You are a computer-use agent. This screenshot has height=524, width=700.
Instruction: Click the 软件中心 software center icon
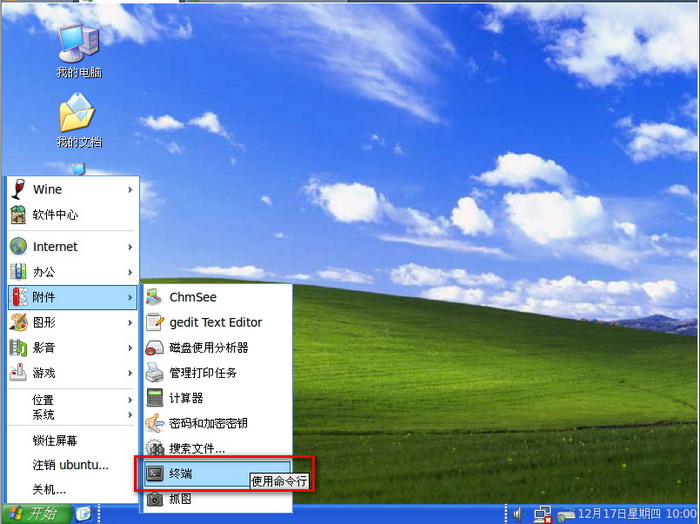18,215
